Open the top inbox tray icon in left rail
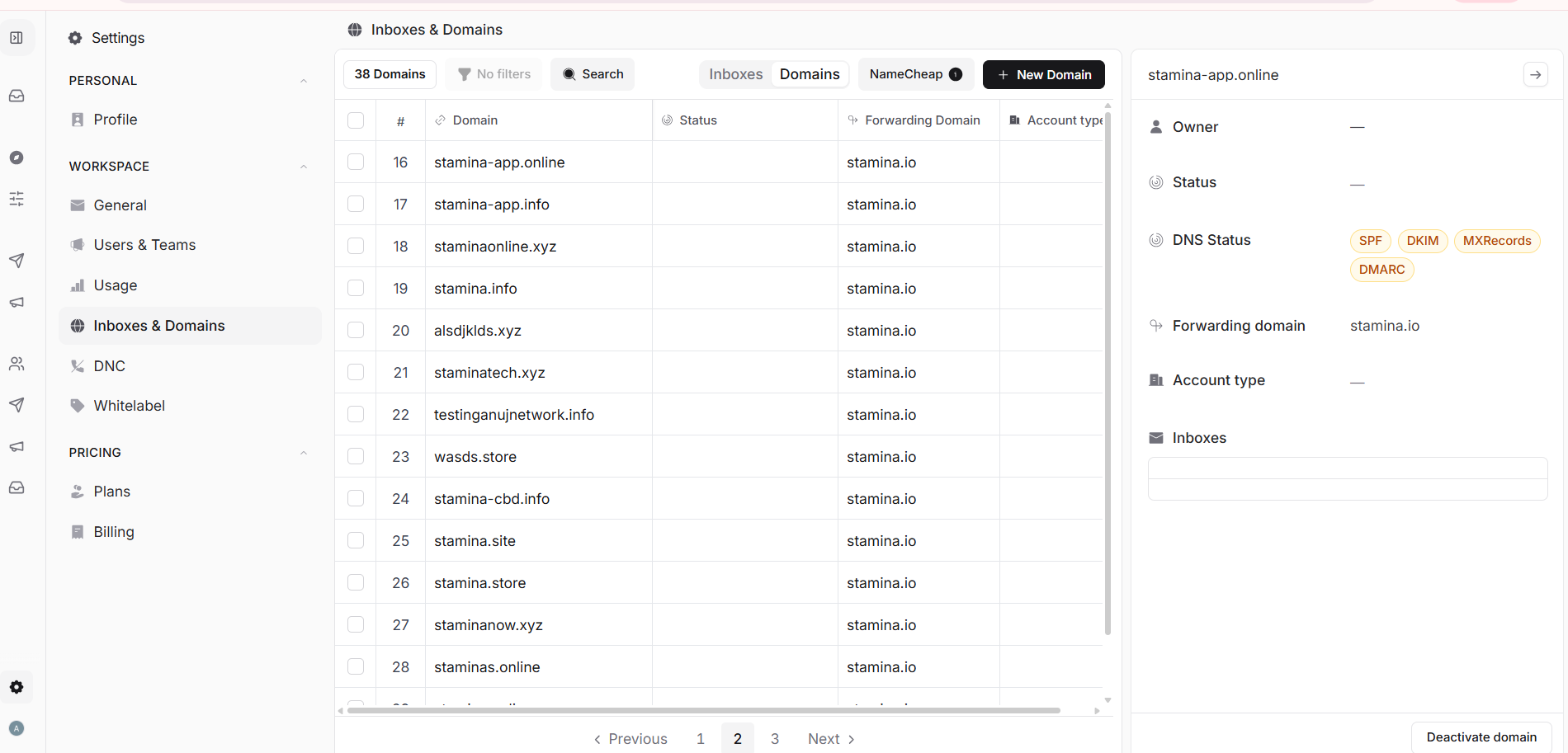The image size is (1568, 753). 17,96
